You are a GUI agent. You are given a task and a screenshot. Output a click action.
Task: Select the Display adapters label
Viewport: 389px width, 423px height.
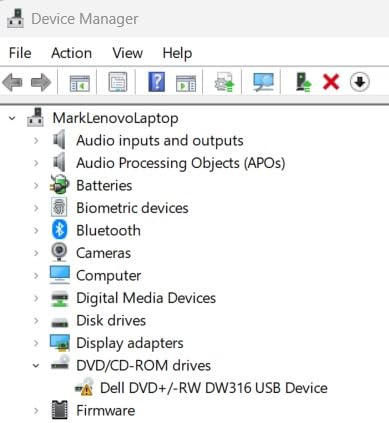point(130,344)
